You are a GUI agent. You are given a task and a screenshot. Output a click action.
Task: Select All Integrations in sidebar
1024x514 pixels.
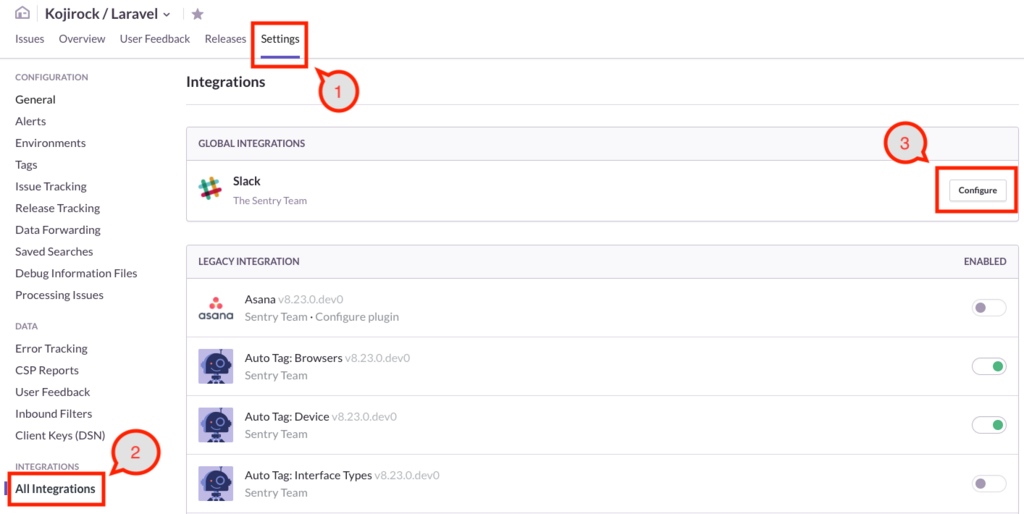coord(55,489)
